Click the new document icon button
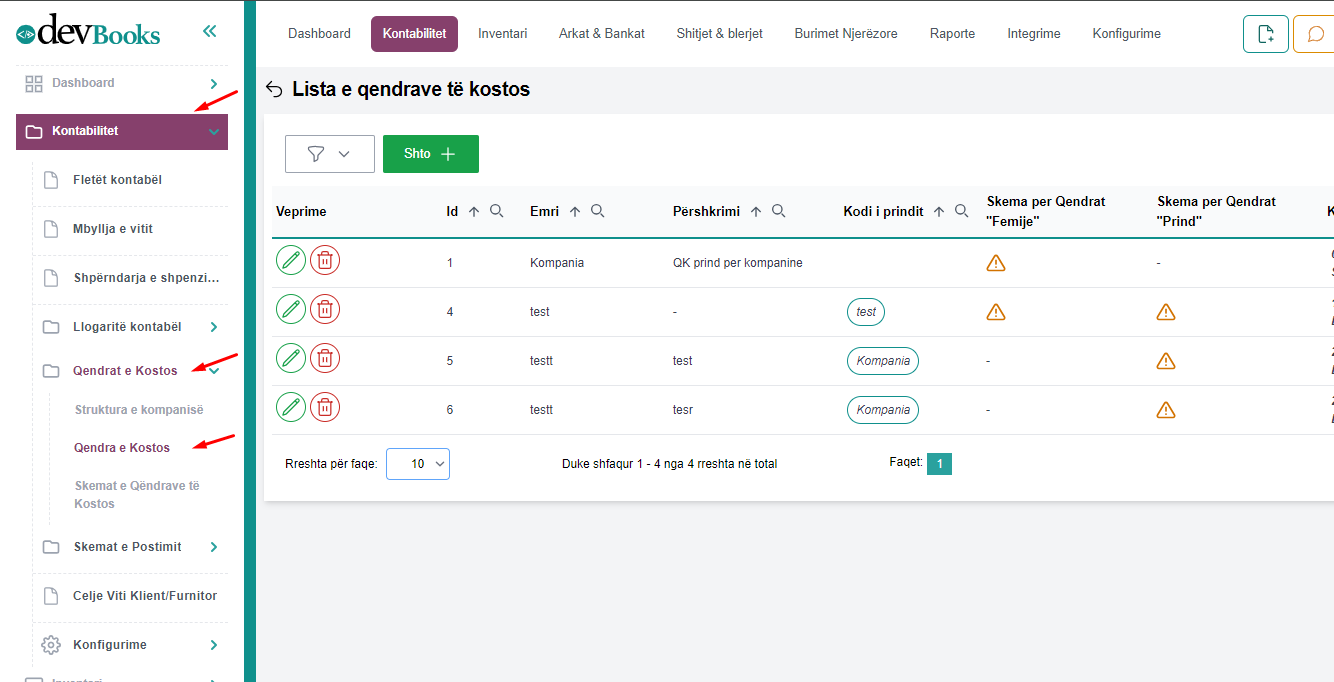 [x=1265, y=34]
